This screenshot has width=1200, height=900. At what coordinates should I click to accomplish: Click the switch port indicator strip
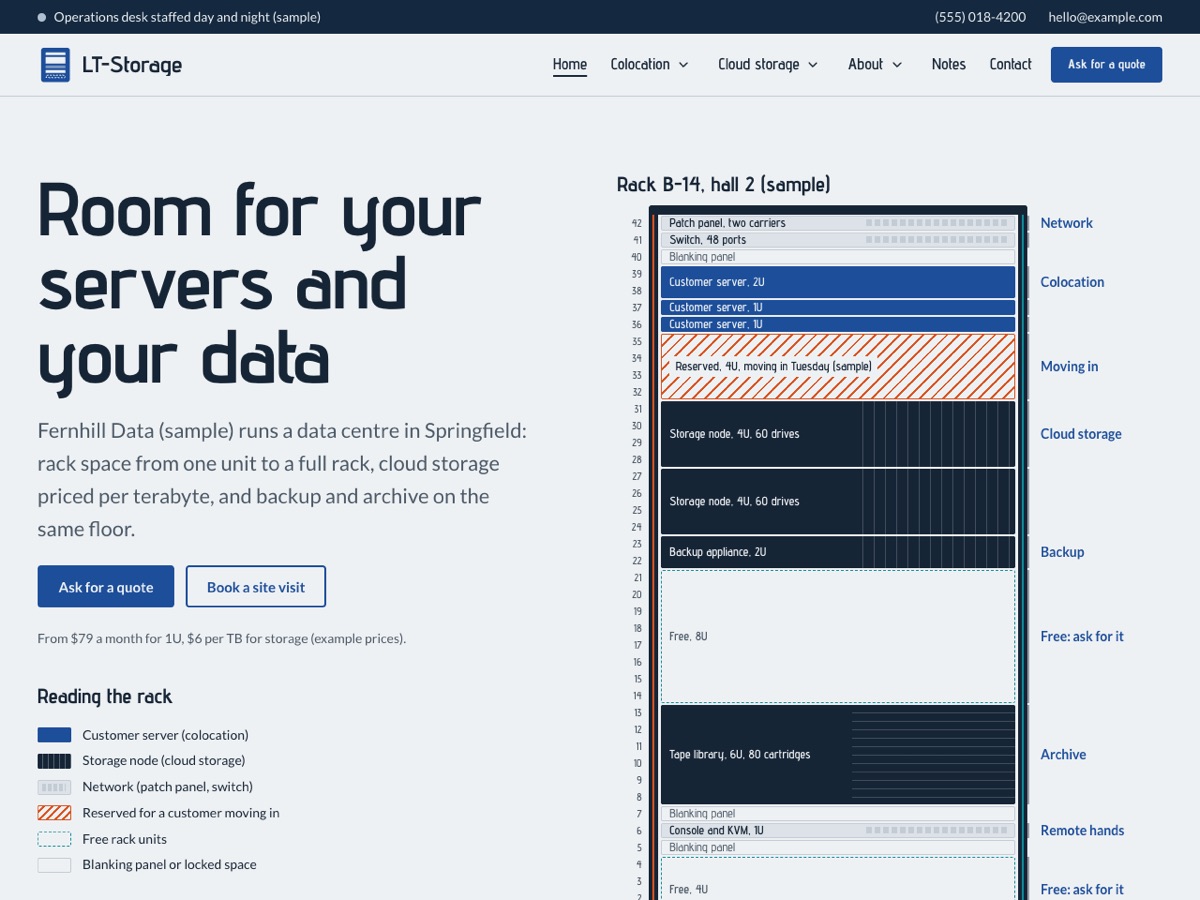pyautogui.click(x=936, y=240)
